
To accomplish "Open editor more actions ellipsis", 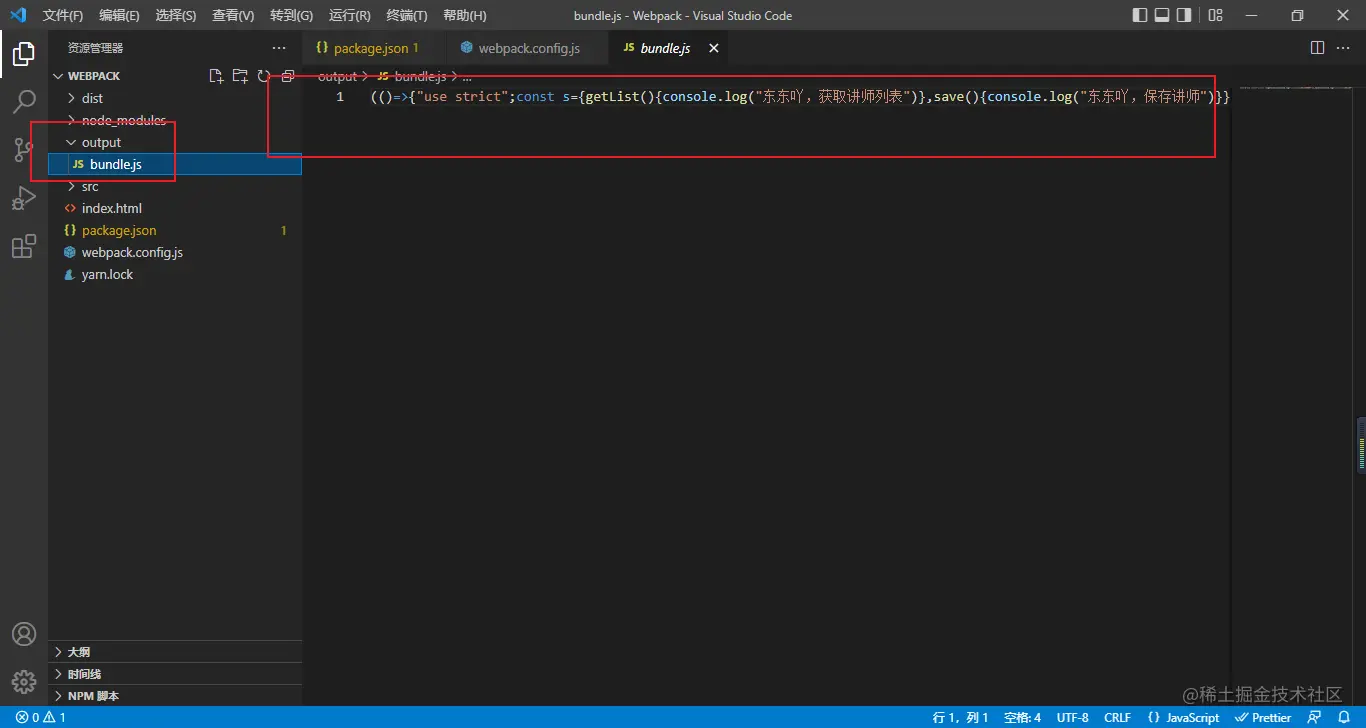I will pyautogui.click(x=1343, y=48).
